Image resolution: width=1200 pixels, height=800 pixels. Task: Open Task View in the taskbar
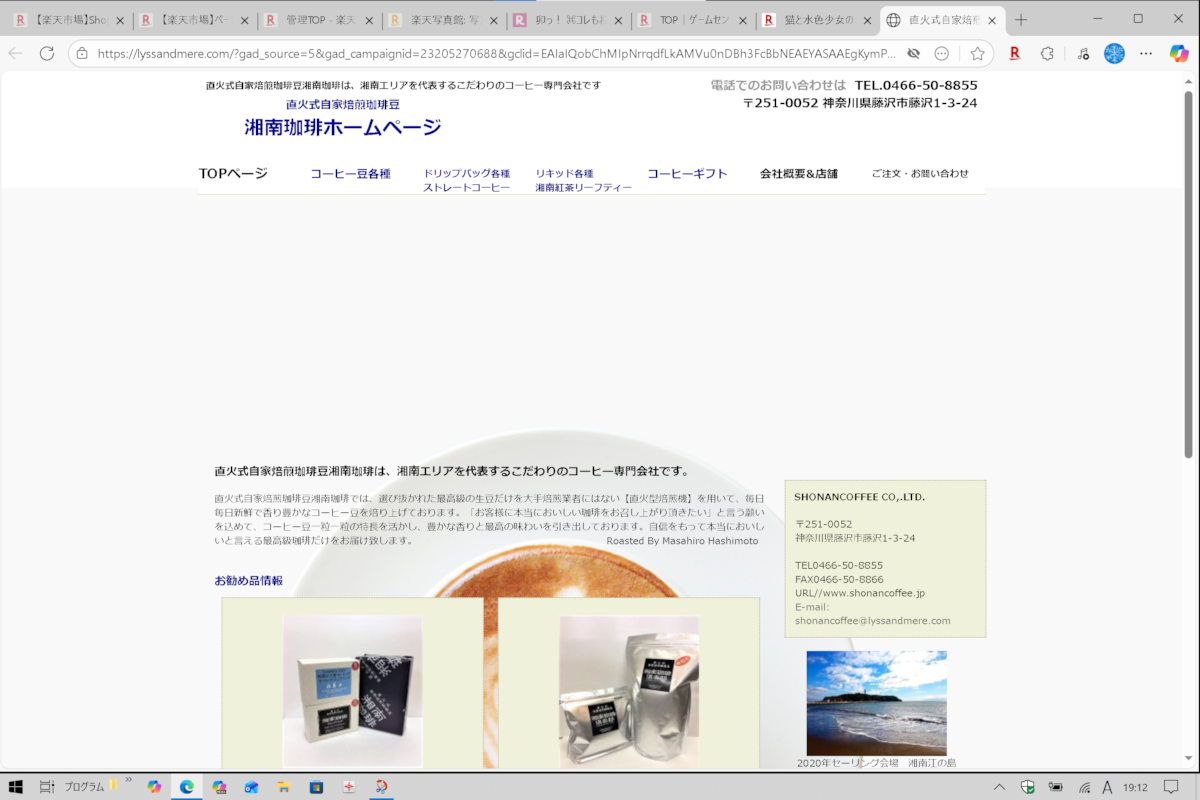(x=47, y=787)
